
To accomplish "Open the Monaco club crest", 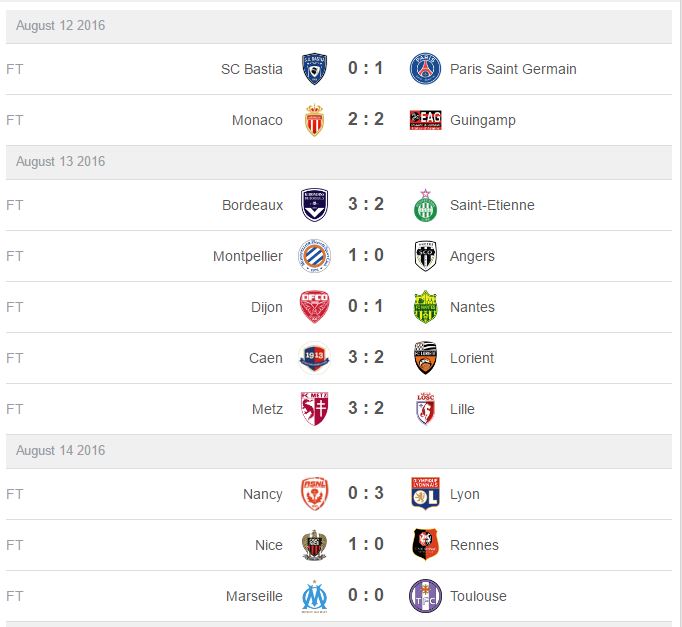I will tap(314, 120).
